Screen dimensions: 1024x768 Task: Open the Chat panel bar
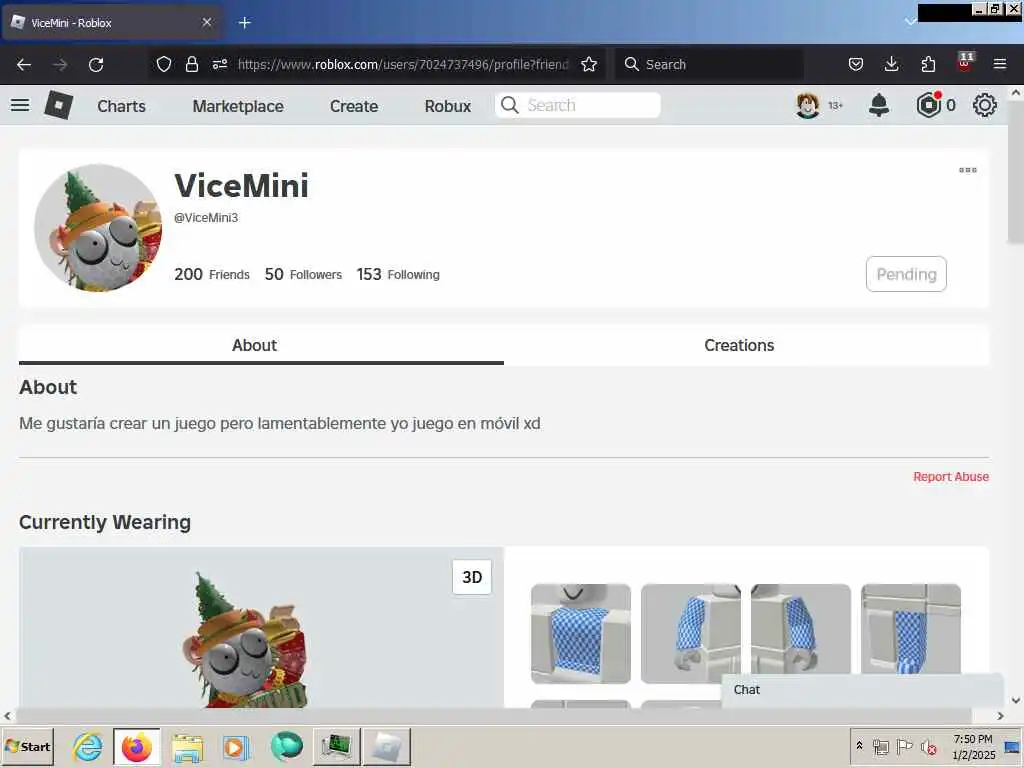[x=862, y=690]
